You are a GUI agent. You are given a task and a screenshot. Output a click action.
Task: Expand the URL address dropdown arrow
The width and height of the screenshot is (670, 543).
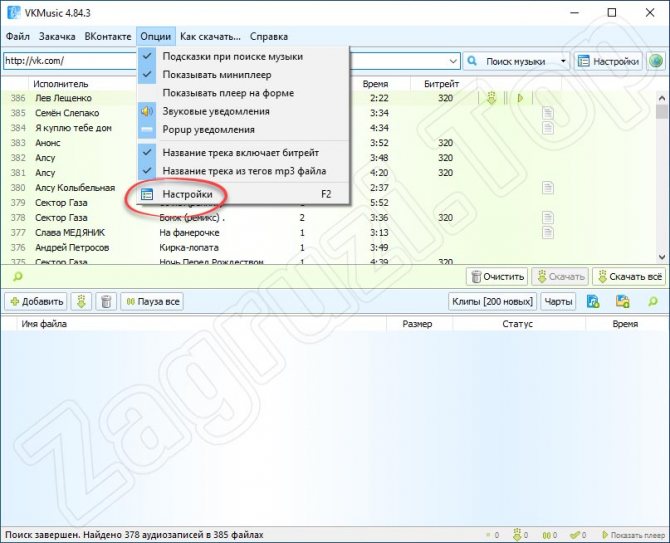point(453,62)
